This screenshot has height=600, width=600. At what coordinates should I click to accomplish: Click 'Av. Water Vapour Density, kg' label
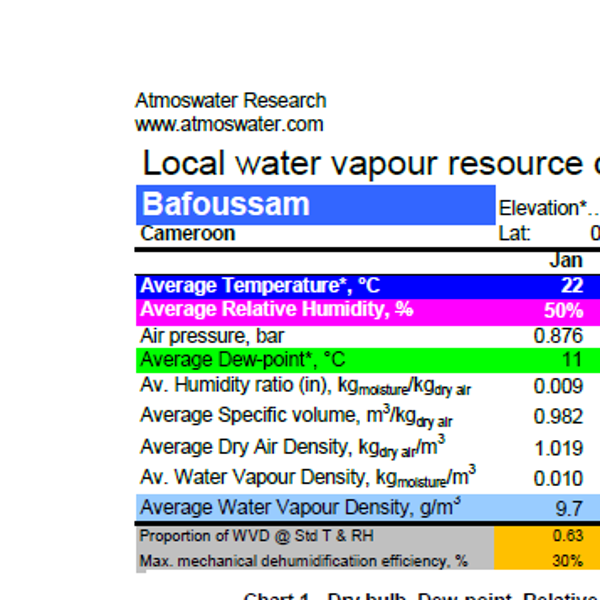pos(308,477)
